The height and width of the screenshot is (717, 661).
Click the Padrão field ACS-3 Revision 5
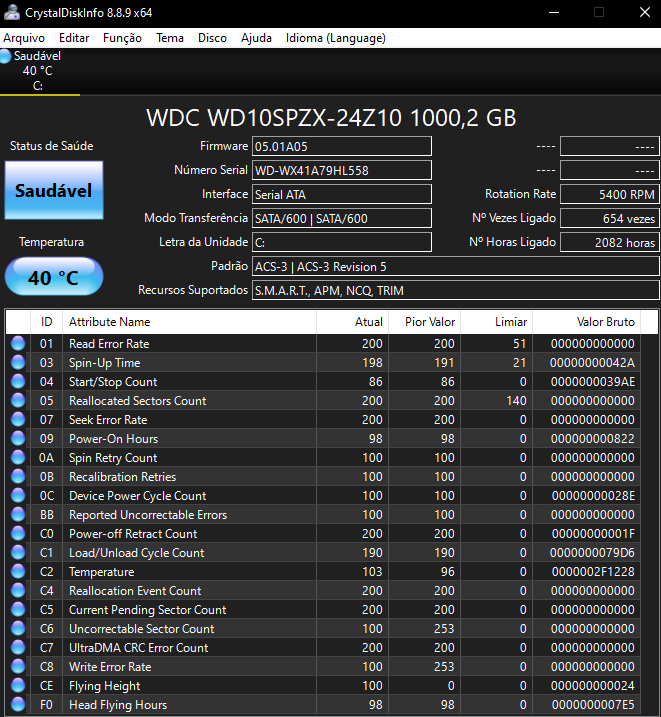coord(456,267)
